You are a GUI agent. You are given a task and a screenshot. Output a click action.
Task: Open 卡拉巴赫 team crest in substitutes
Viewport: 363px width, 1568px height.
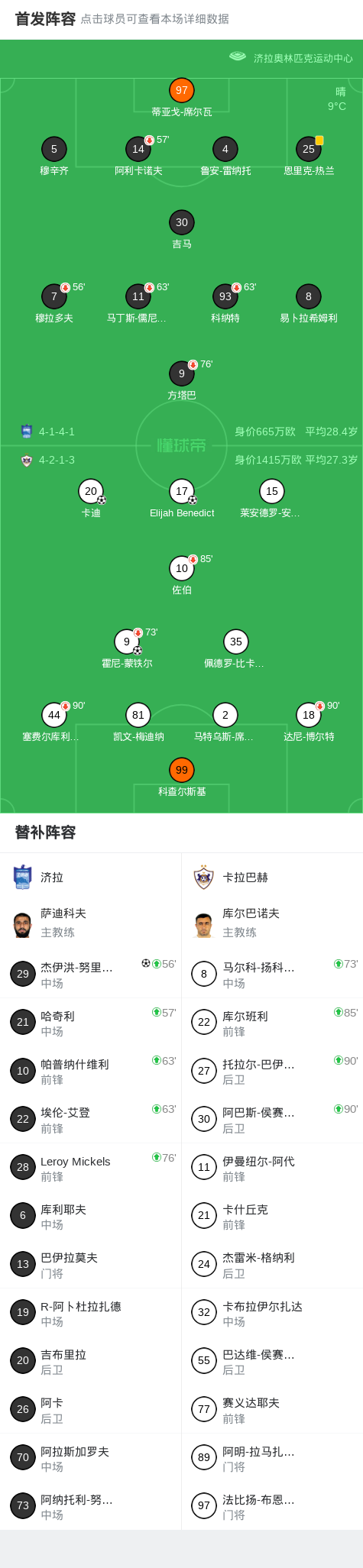point(203,877)
